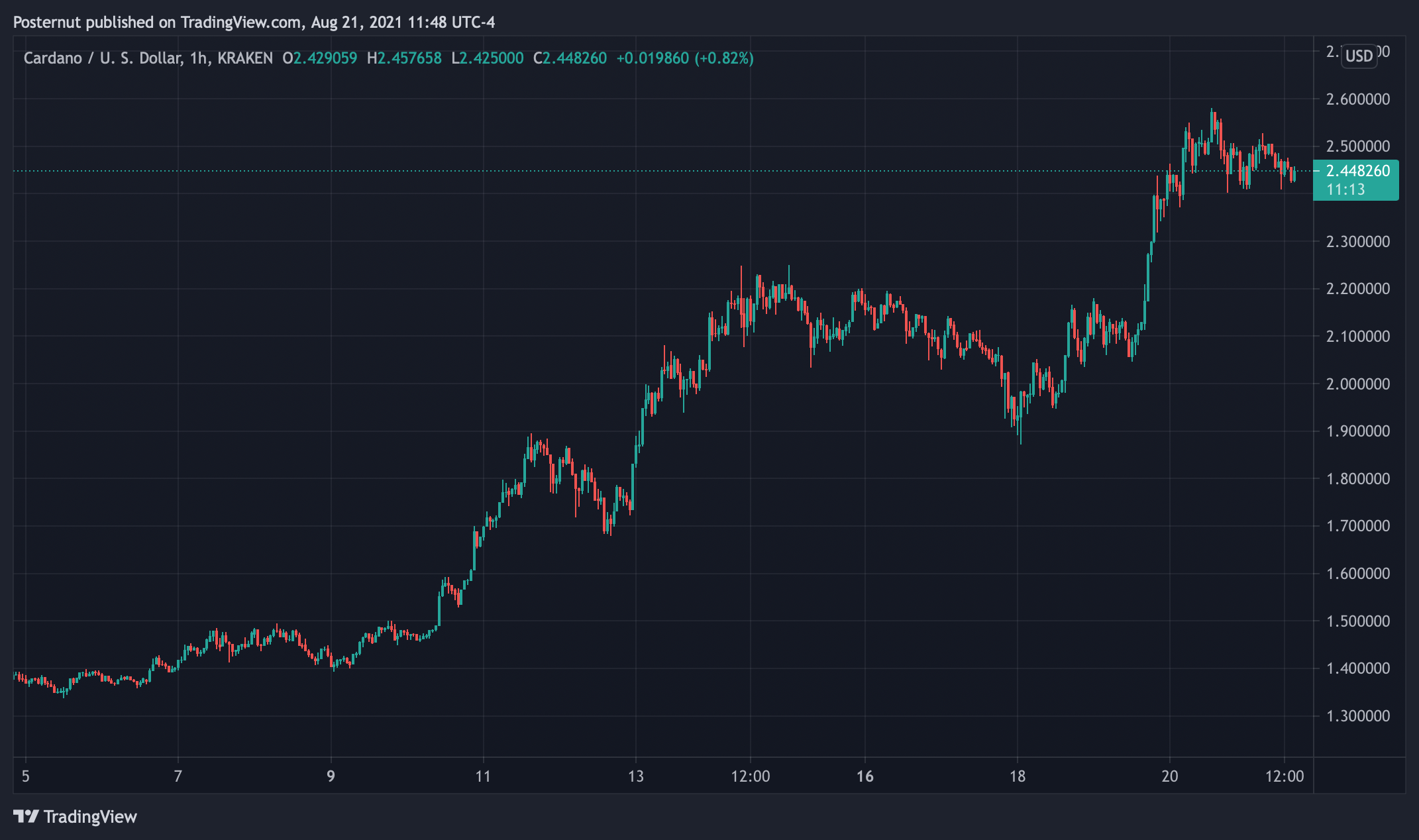Click the 2.600000 price axis label

point(1358,99)
